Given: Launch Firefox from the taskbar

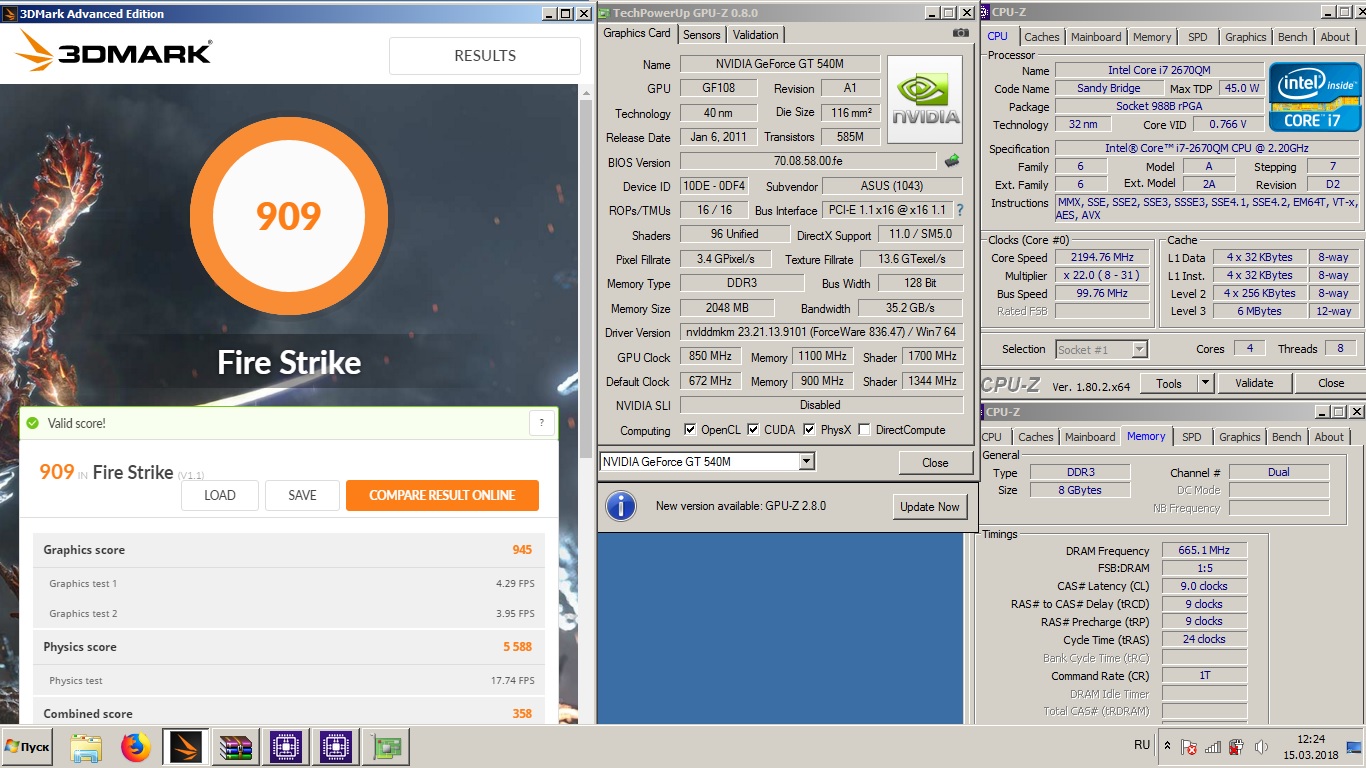Looking at the screenshot, I should [136, 748].
